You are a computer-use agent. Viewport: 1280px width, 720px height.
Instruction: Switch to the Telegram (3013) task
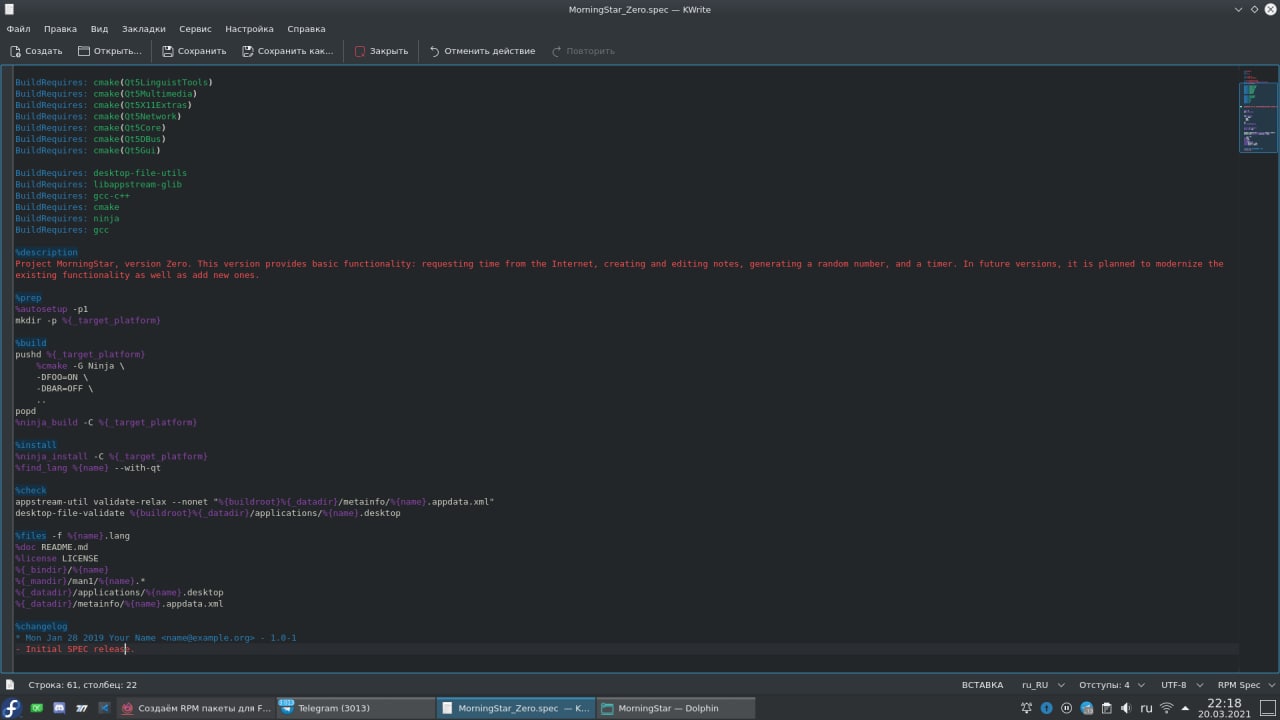(355, 708)
